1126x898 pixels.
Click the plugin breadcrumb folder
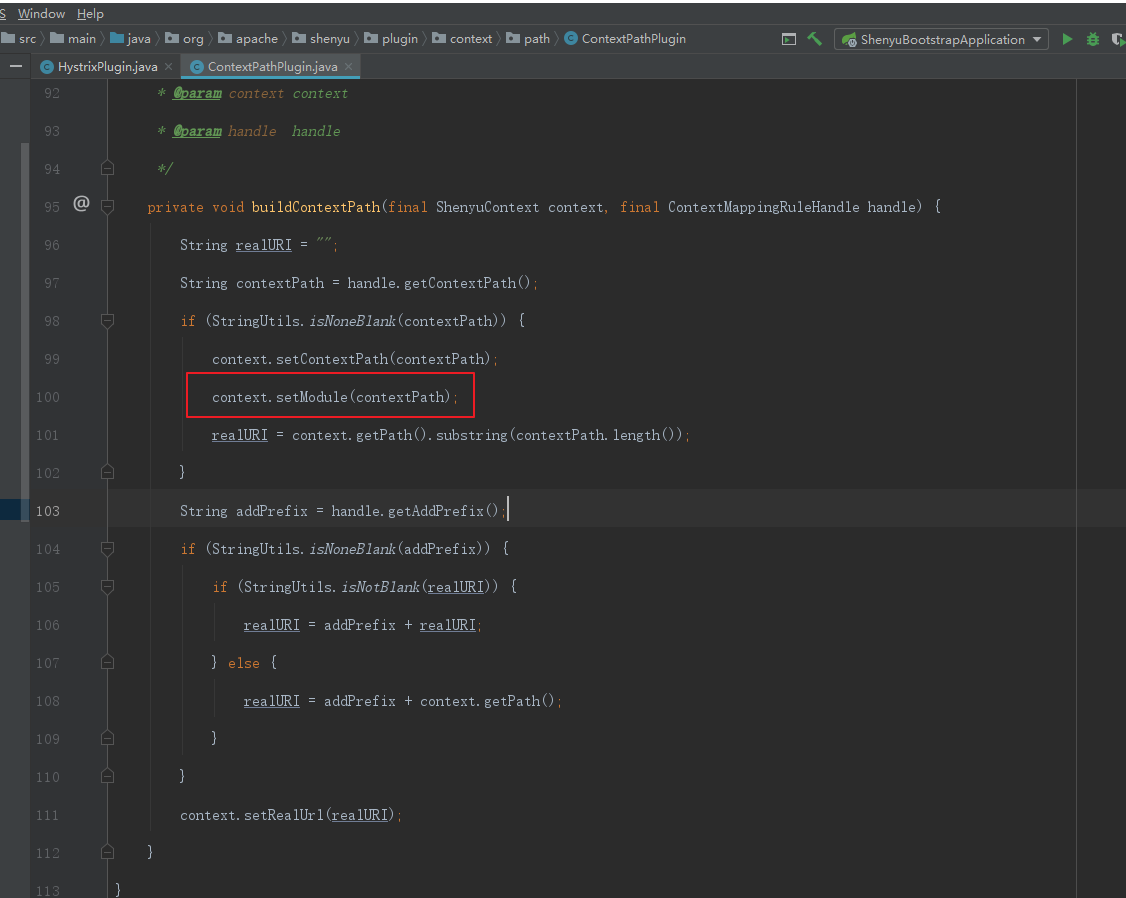(391, 39)
